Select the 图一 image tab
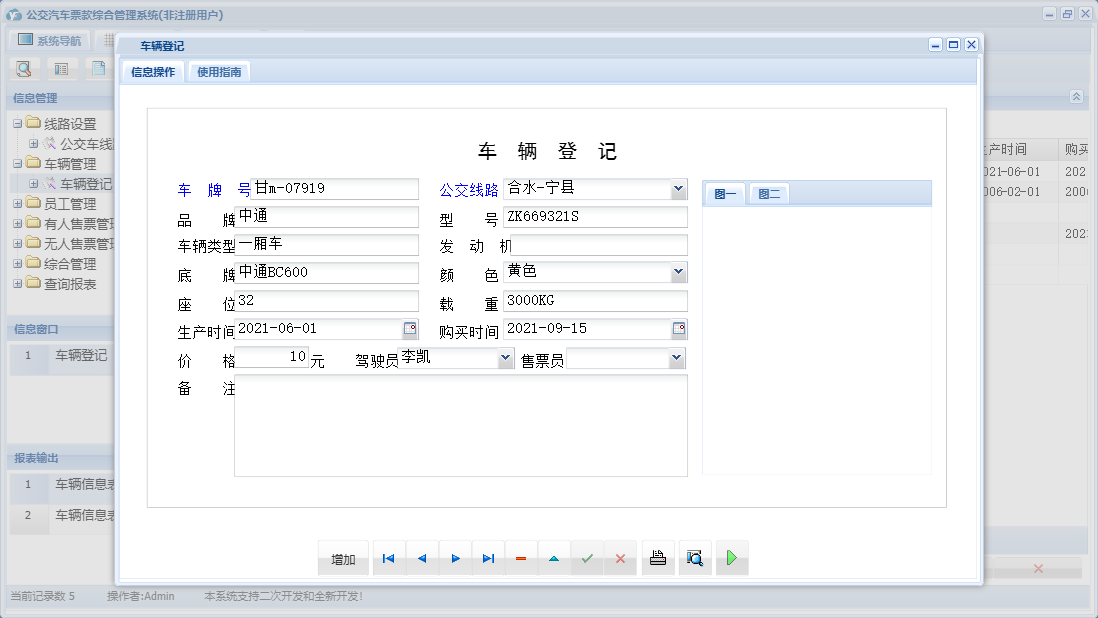This screenshot has width=1098, height=618. (725, 194)
